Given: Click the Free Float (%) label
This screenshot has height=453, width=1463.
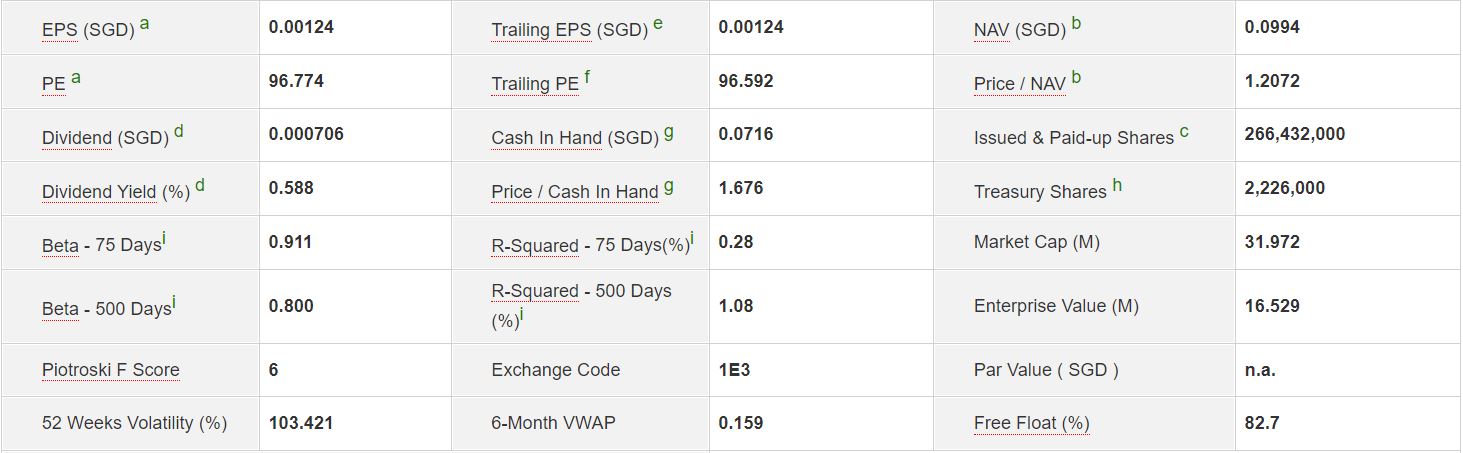Looking at the screenshot, I should click(1031, 423).
